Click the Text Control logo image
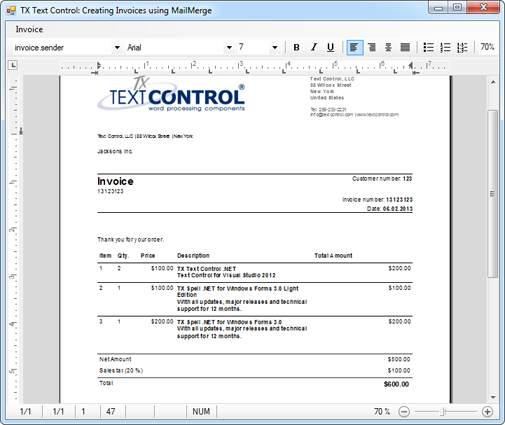Screen dimensions: 505x425 point(171,95)
